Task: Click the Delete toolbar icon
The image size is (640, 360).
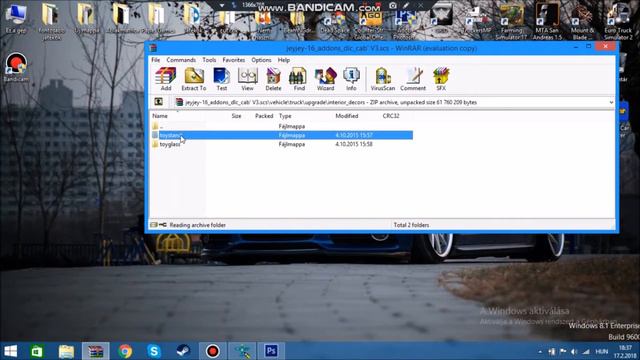Action: (273, 79)
